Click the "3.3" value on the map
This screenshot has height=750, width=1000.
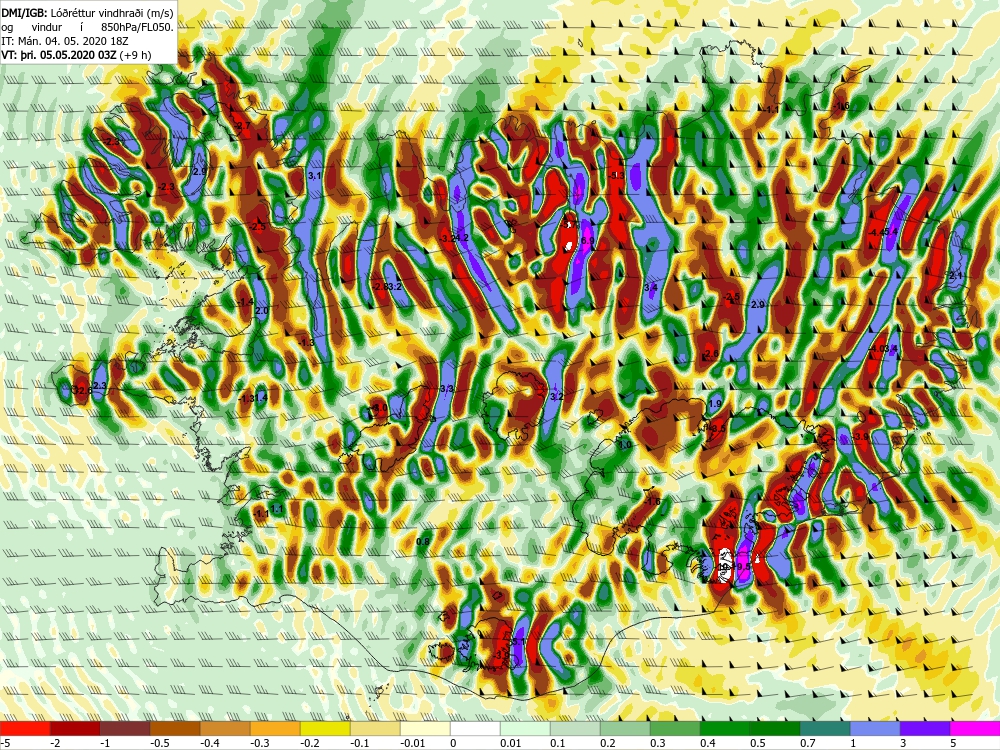pos(446,388)
